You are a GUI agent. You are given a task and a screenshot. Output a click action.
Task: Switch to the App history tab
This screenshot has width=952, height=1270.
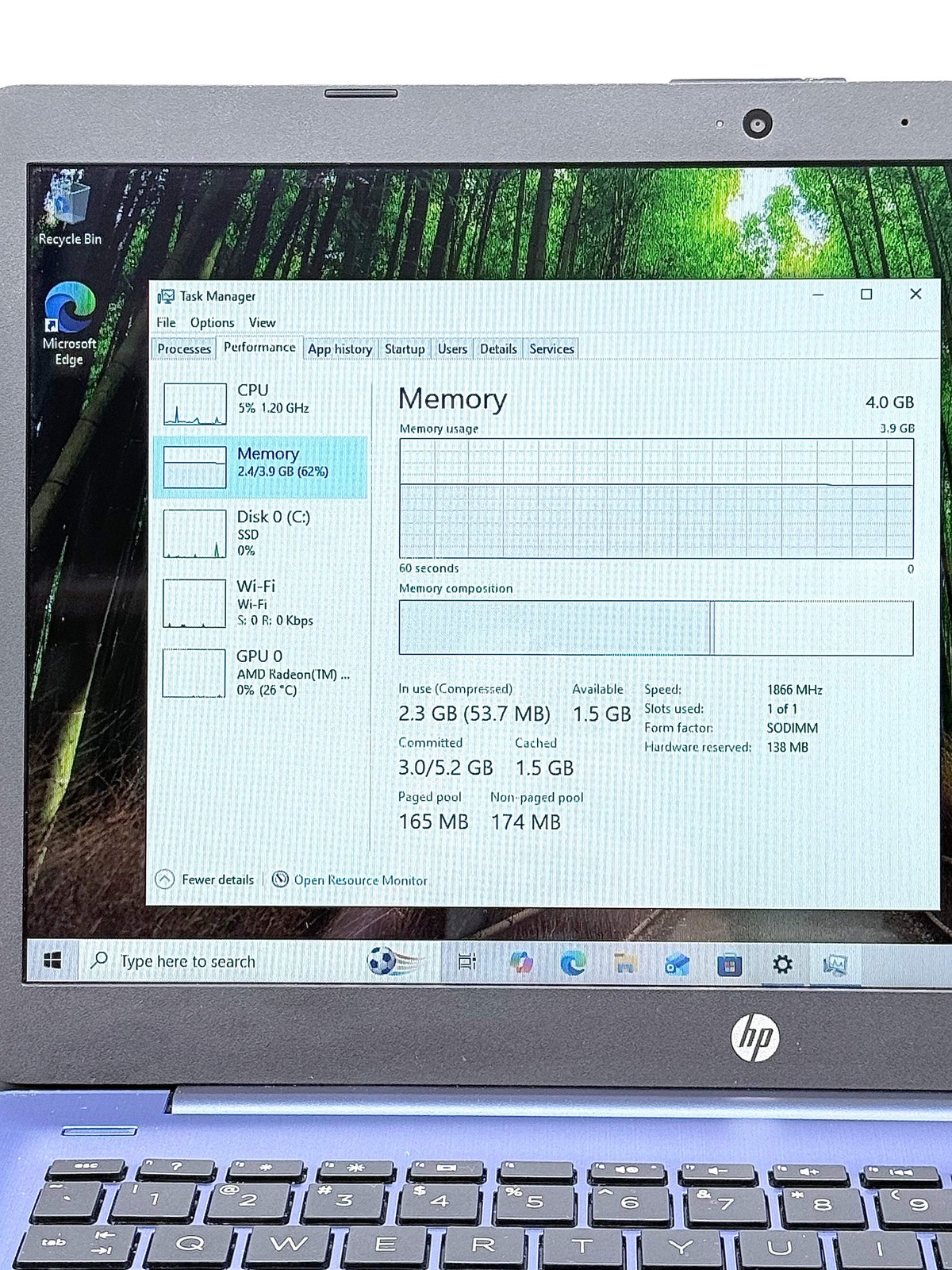pos(340,349)
